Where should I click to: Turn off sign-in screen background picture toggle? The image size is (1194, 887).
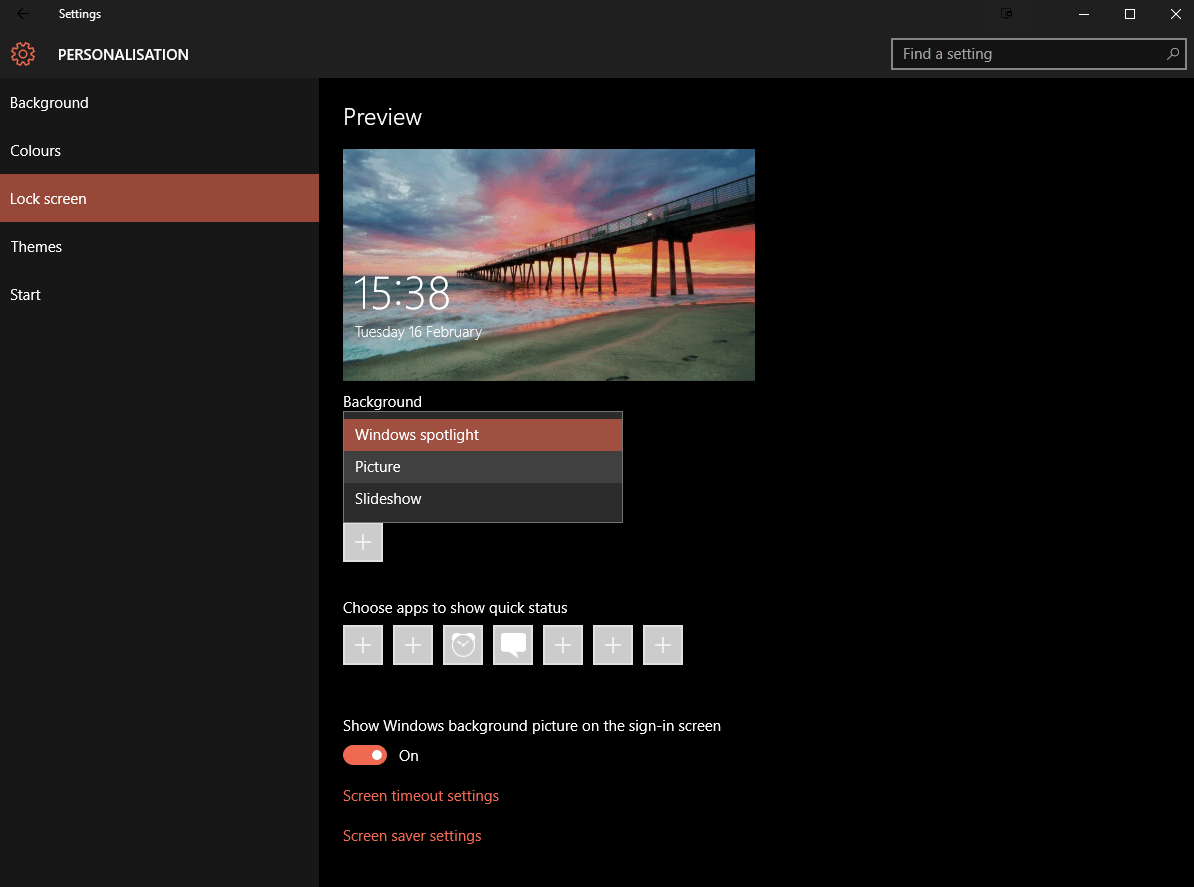pos(365,755)
